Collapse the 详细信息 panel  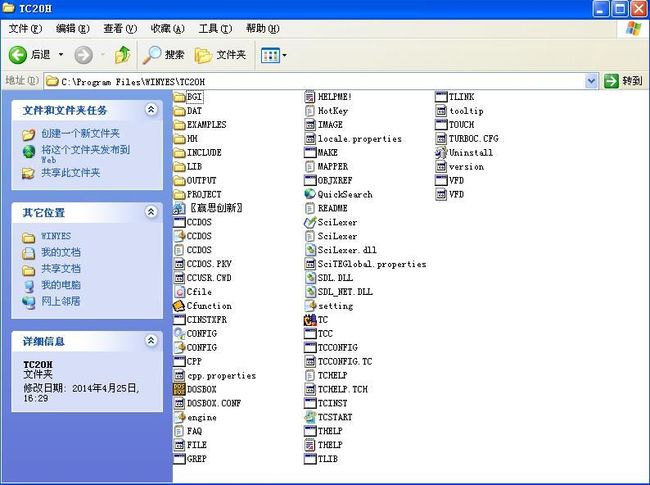[x=151, y=340]
